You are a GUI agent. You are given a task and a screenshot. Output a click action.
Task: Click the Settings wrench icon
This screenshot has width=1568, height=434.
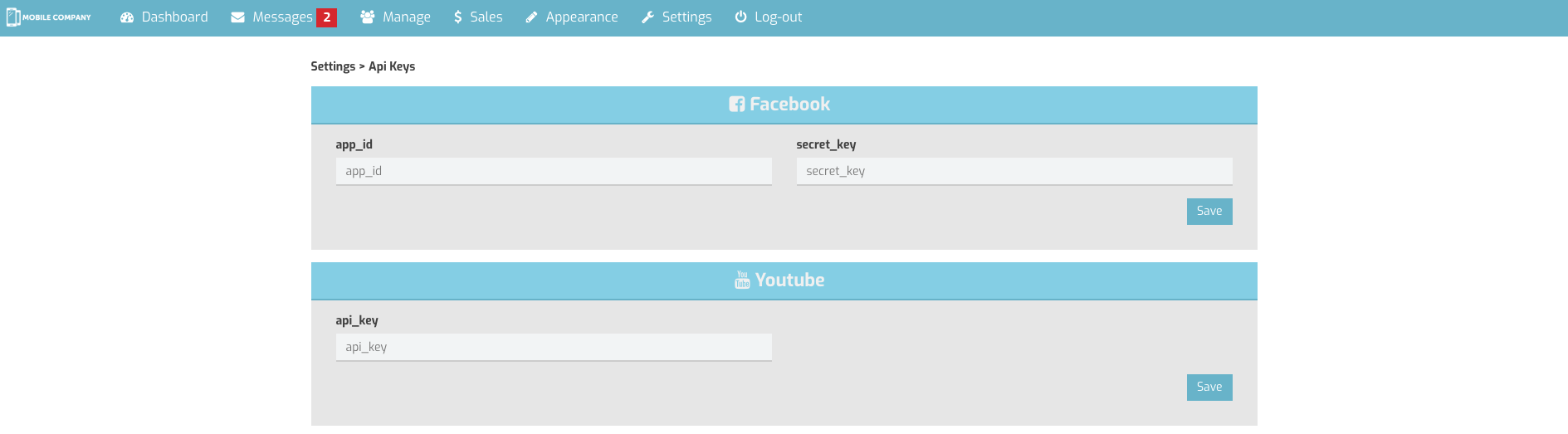pos(648,17)
